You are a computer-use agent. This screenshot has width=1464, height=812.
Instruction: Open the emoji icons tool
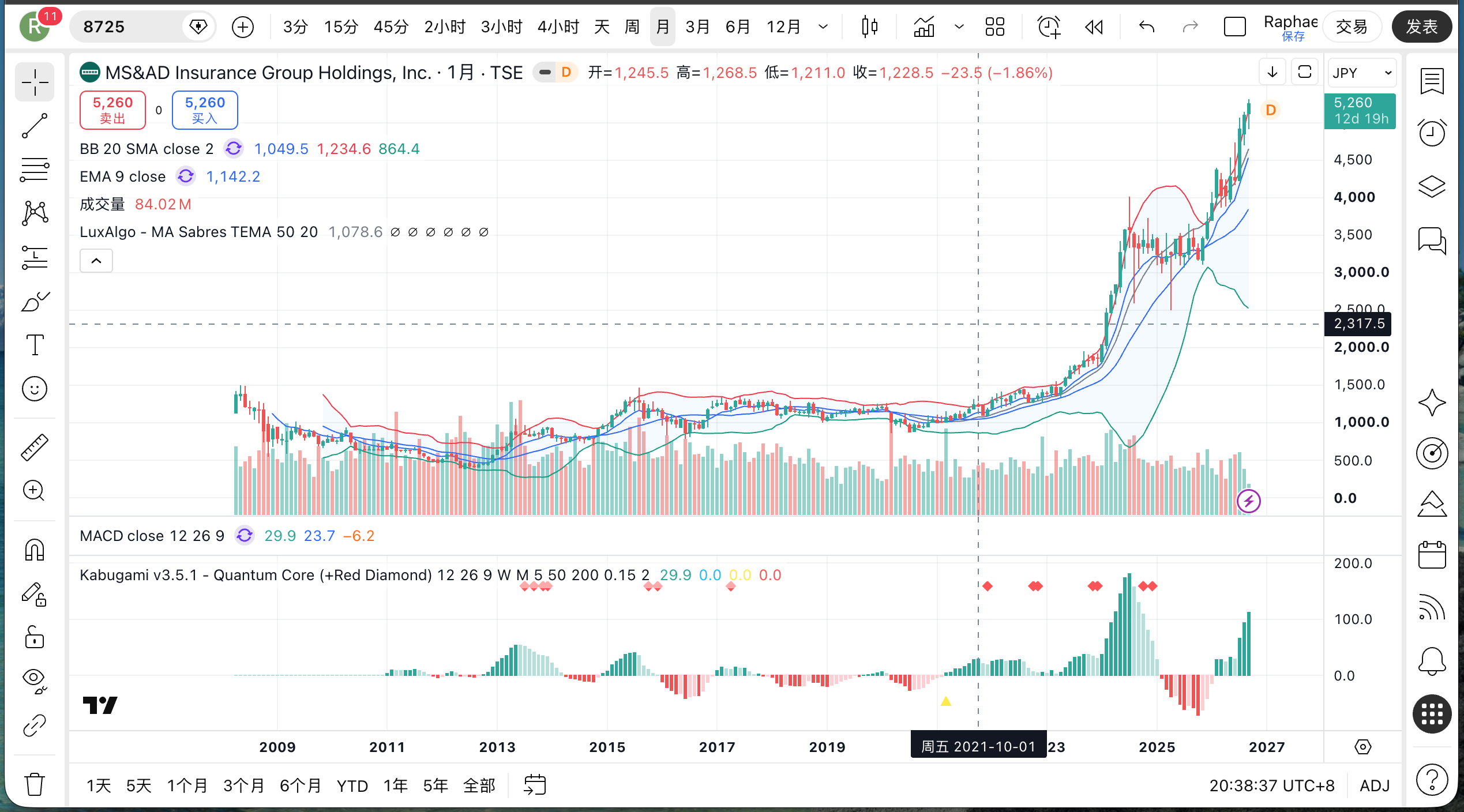coord(35,389)
